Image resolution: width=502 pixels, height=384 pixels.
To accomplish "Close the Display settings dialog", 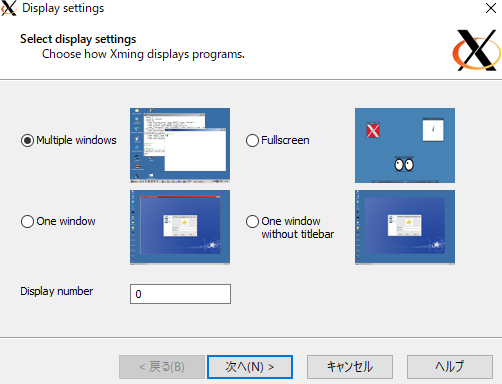I will click(x=491, y=8).
